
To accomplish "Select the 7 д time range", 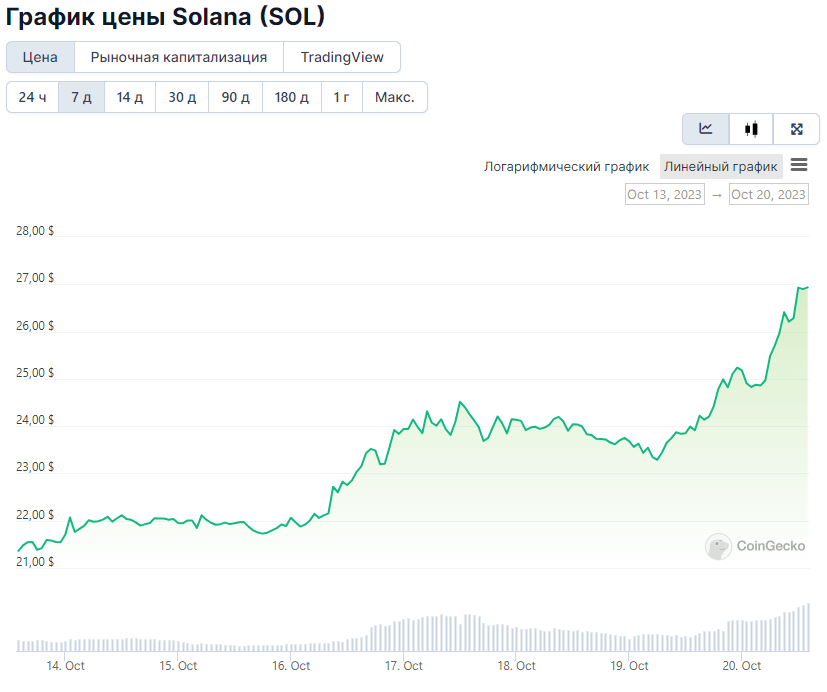I will coord(81,97).
